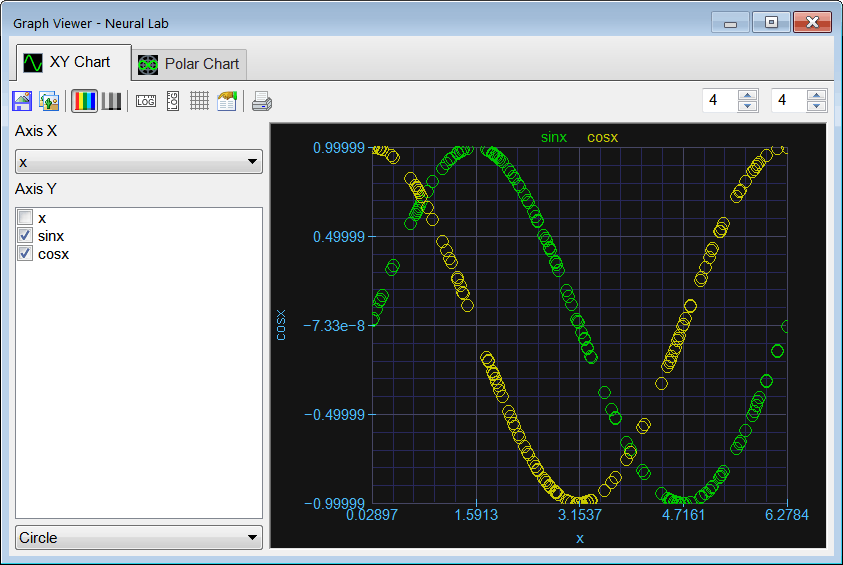Click the x axis title below chart
Image resolution: width=843 pixels, height=565 pixels.
(x=580, y=539)
